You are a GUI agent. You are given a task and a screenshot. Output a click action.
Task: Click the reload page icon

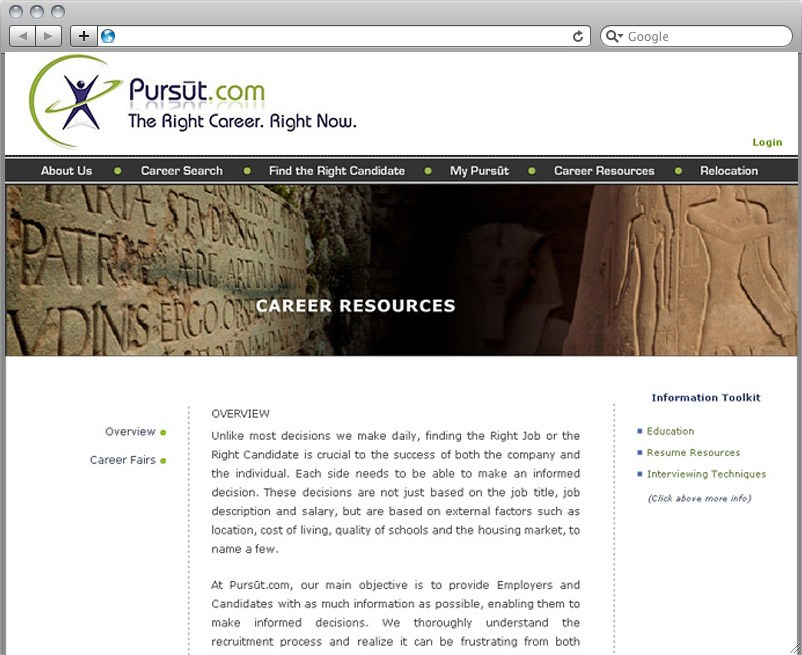pos(578,36)
